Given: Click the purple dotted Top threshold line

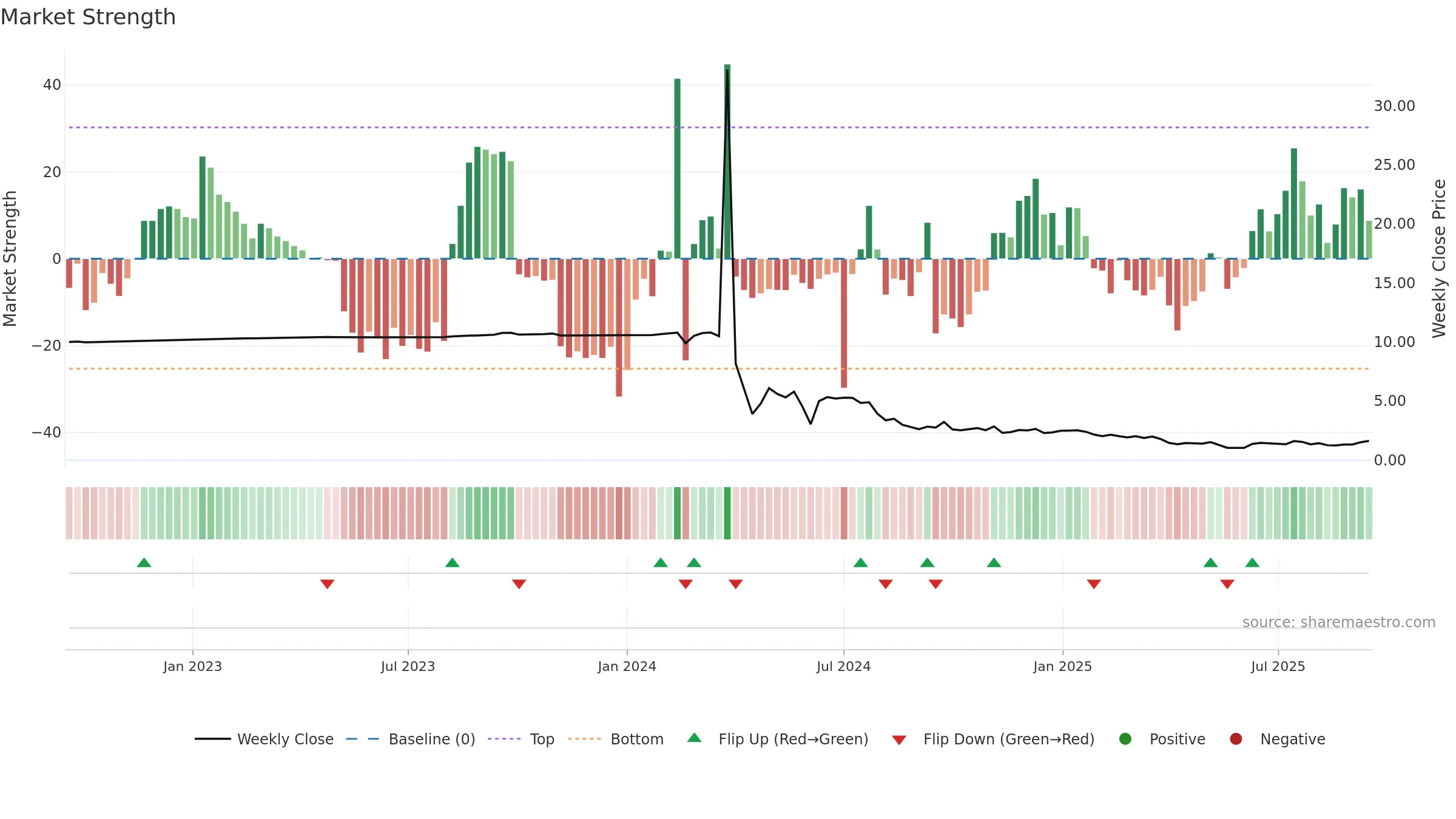Looking at the screenshot, I should [x=719, y=127].
